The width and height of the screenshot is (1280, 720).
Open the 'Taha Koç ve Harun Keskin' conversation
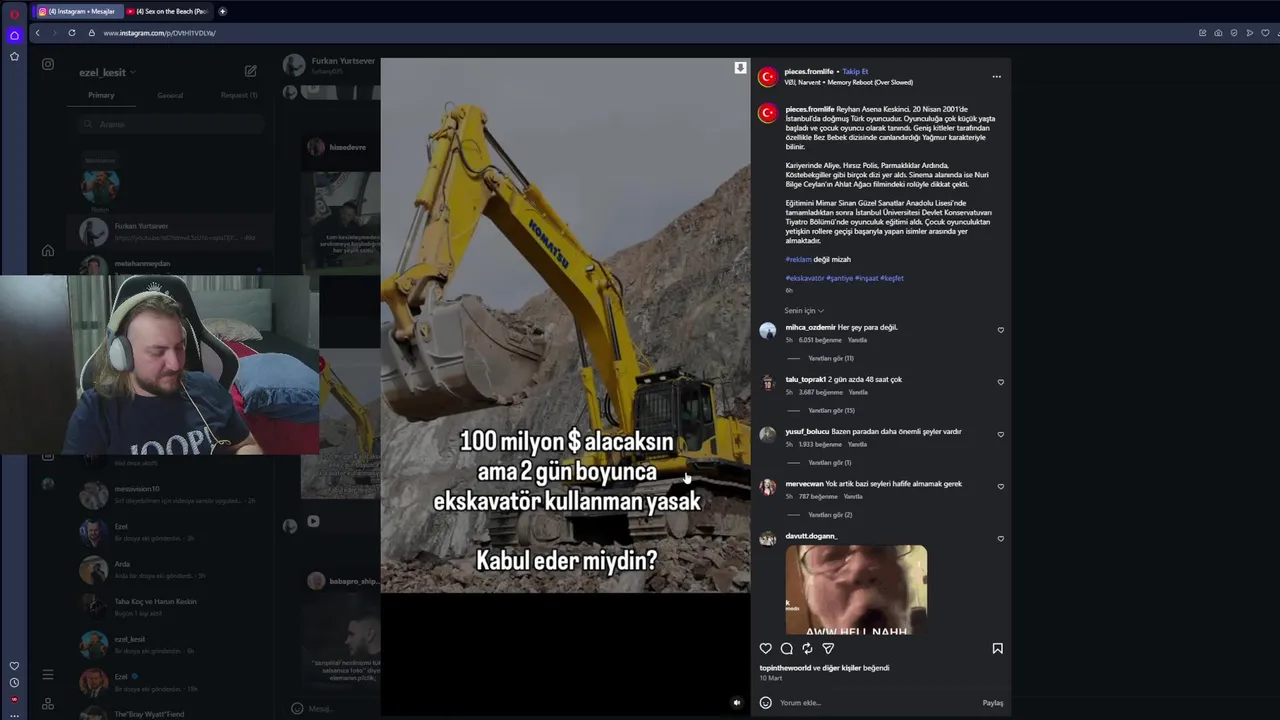(x=171, y=607)
